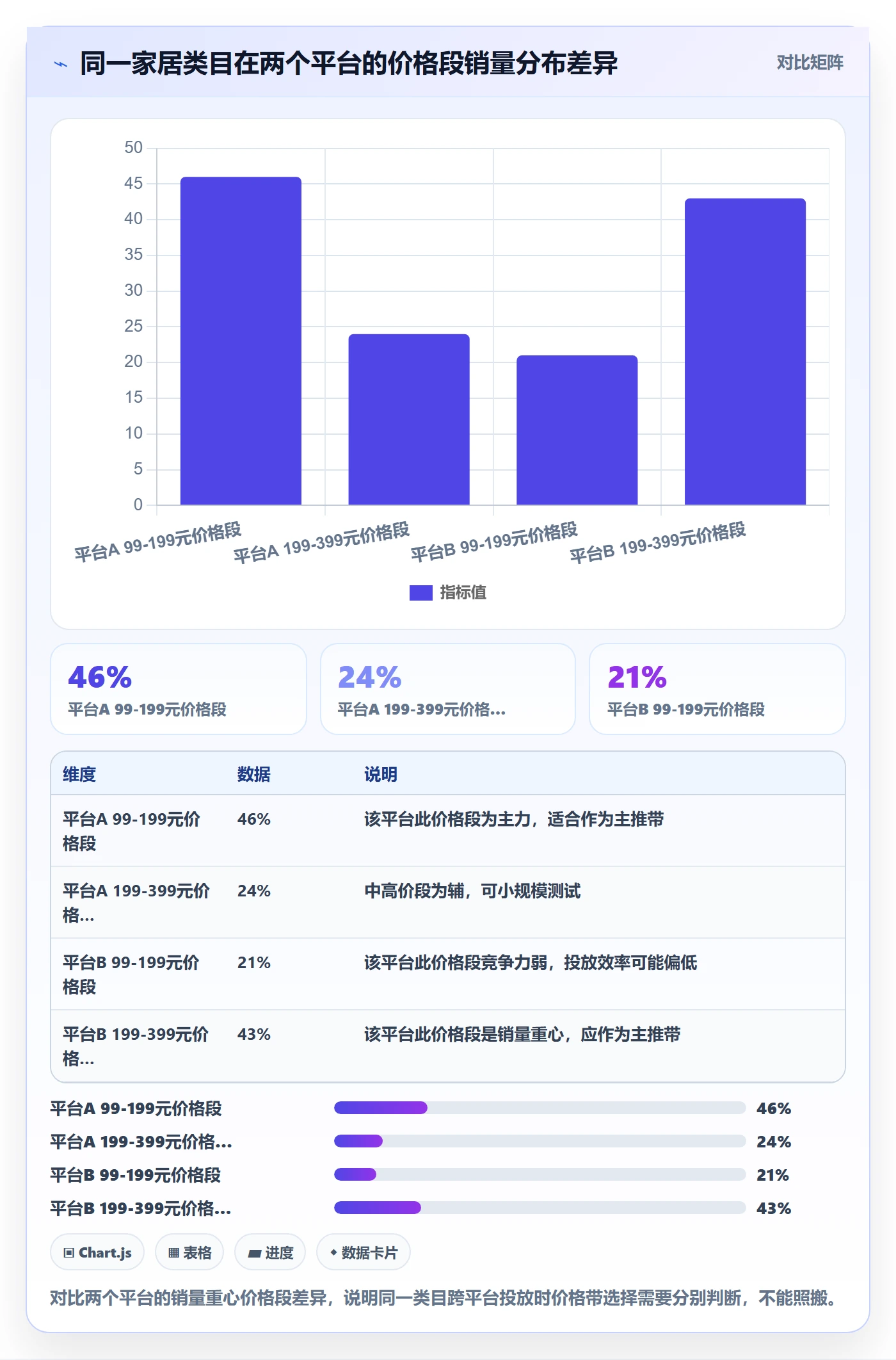Select table cell 中高价段为辅，可小规模测试
Viewport: 896px width, 1360px height.
pyautogui.click(x=472, y=891)
